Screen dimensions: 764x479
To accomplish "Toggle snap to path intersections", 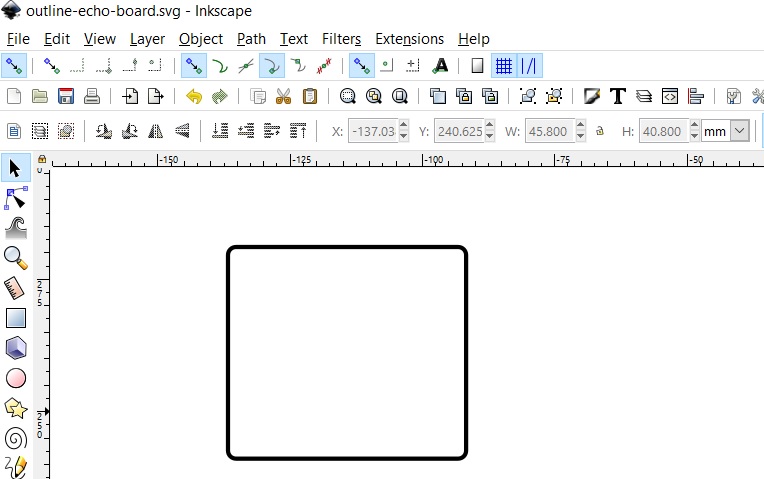I will coord(246,65).
